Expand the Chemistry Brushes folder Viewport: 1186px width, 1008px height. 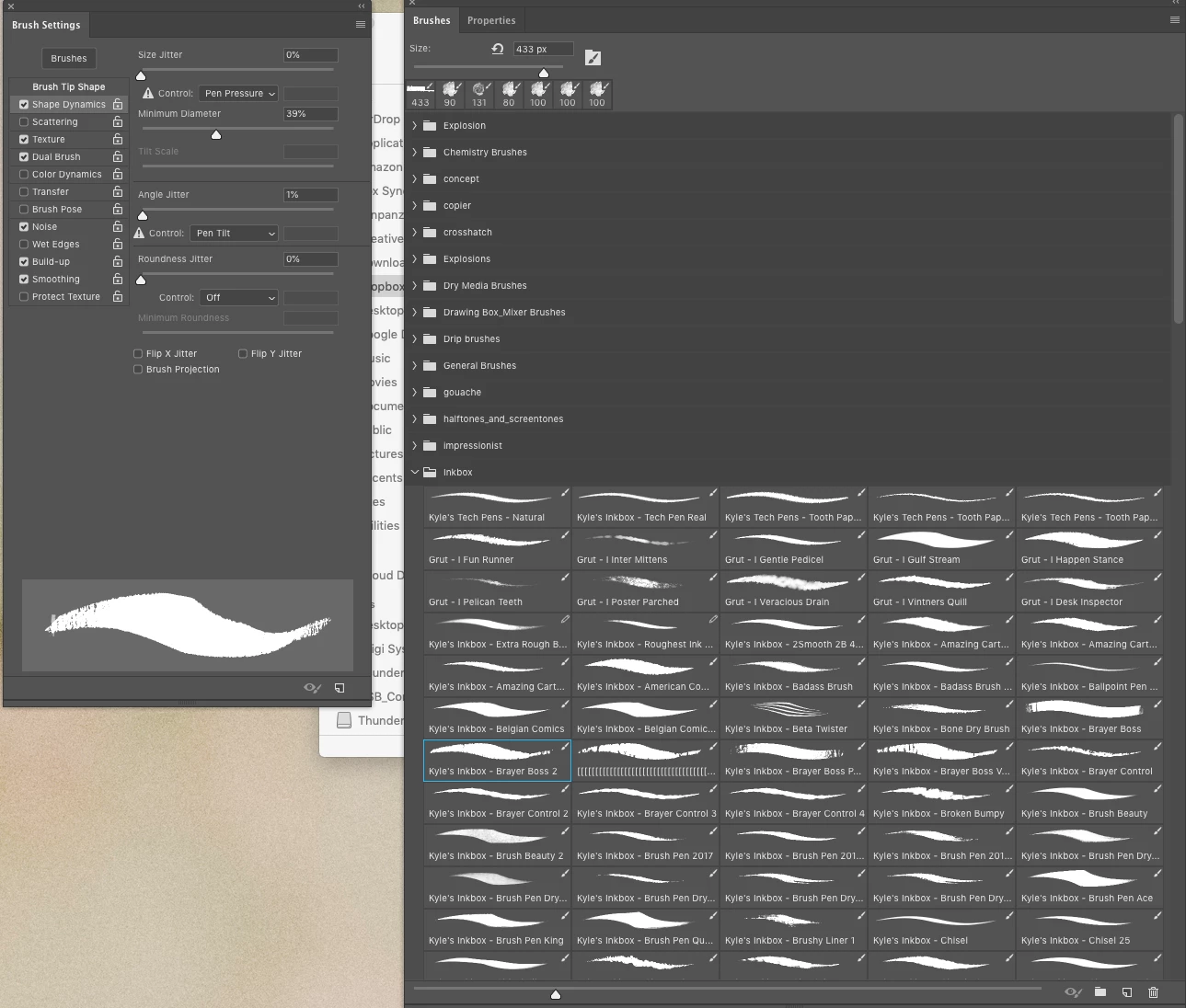(415, 152)
